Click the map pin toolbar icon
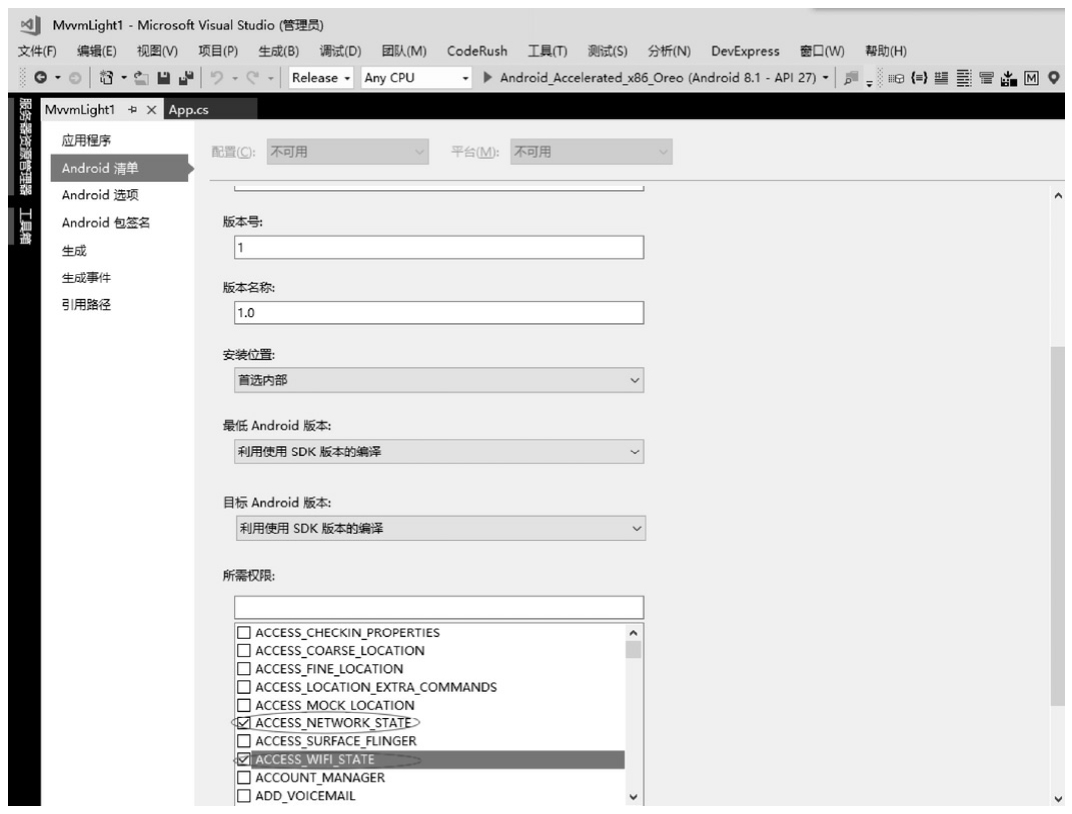1072x814 pixels. pyautogui.click(x=1054, y=78)
